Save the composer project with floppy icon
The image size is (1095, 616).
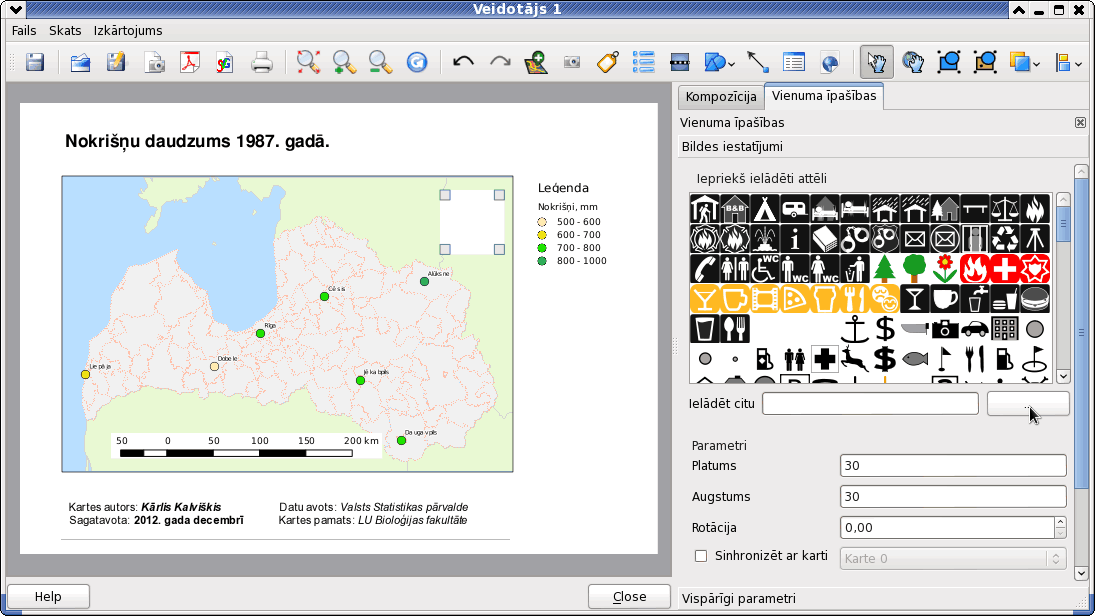coord(35,63)
